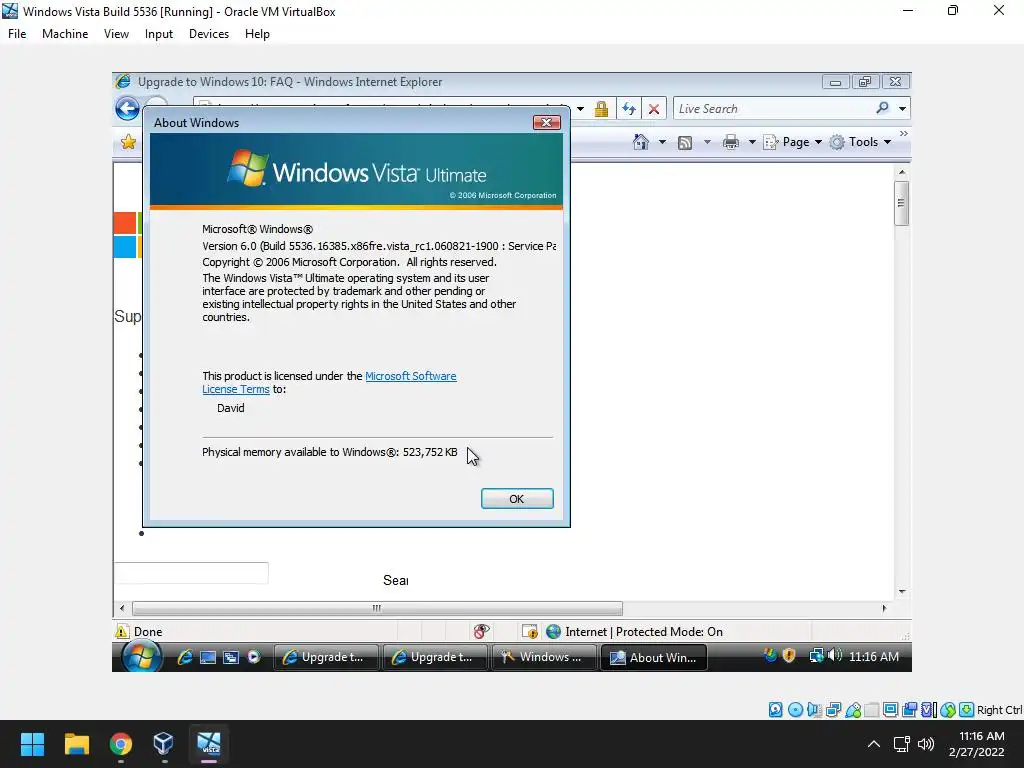Close the About Windows dialog
Image resolution: width=1024 pixels, height=768 pixels.
click(x=547, y=122)
